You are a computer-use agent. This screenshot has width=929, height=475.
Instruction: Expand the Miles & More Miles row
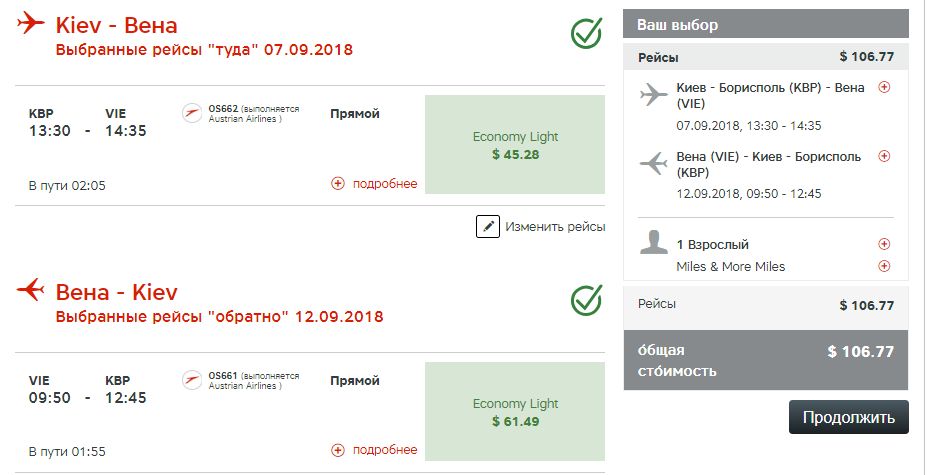click(883, 266)
